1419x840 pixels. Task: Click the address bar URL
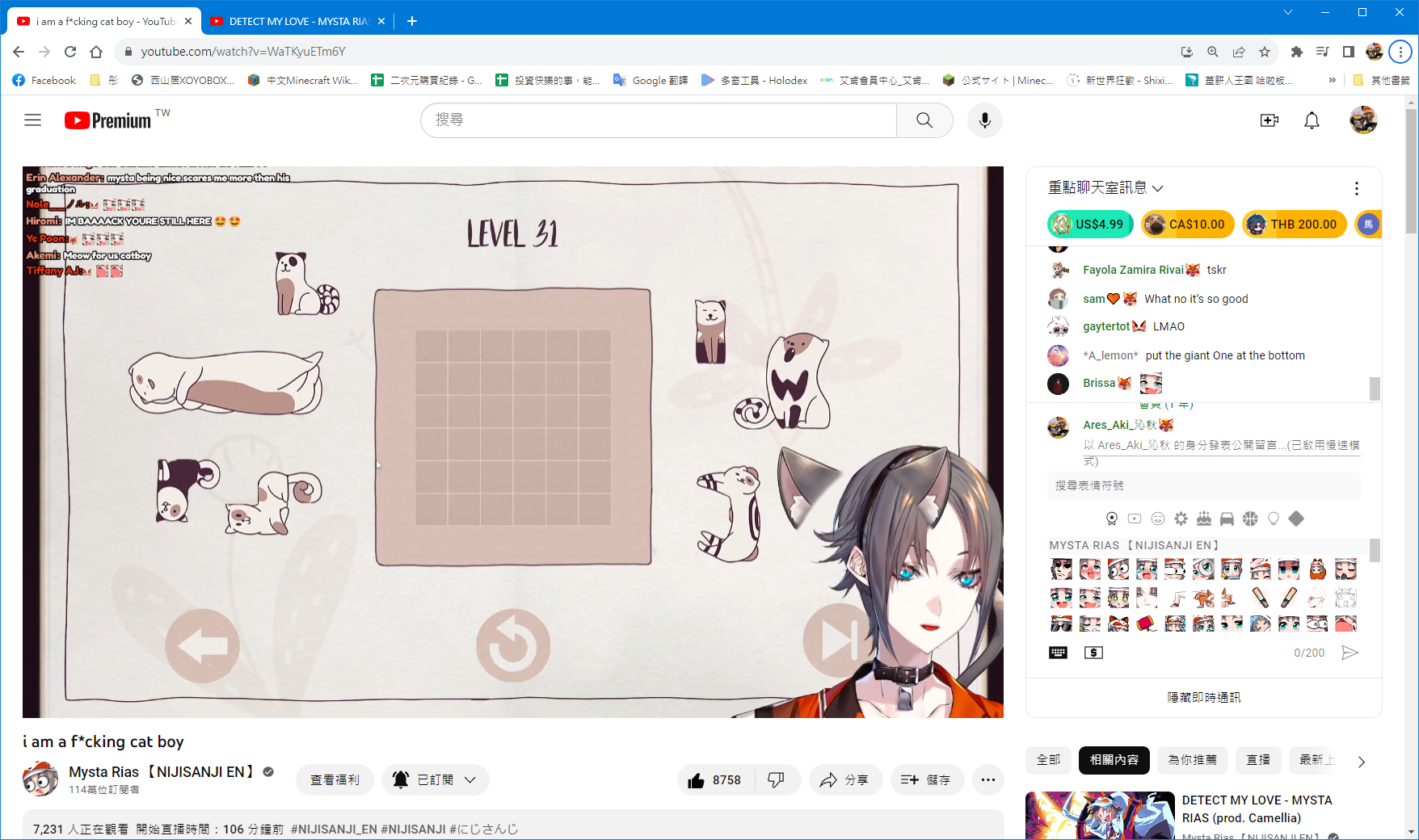[x=243, y=52]
